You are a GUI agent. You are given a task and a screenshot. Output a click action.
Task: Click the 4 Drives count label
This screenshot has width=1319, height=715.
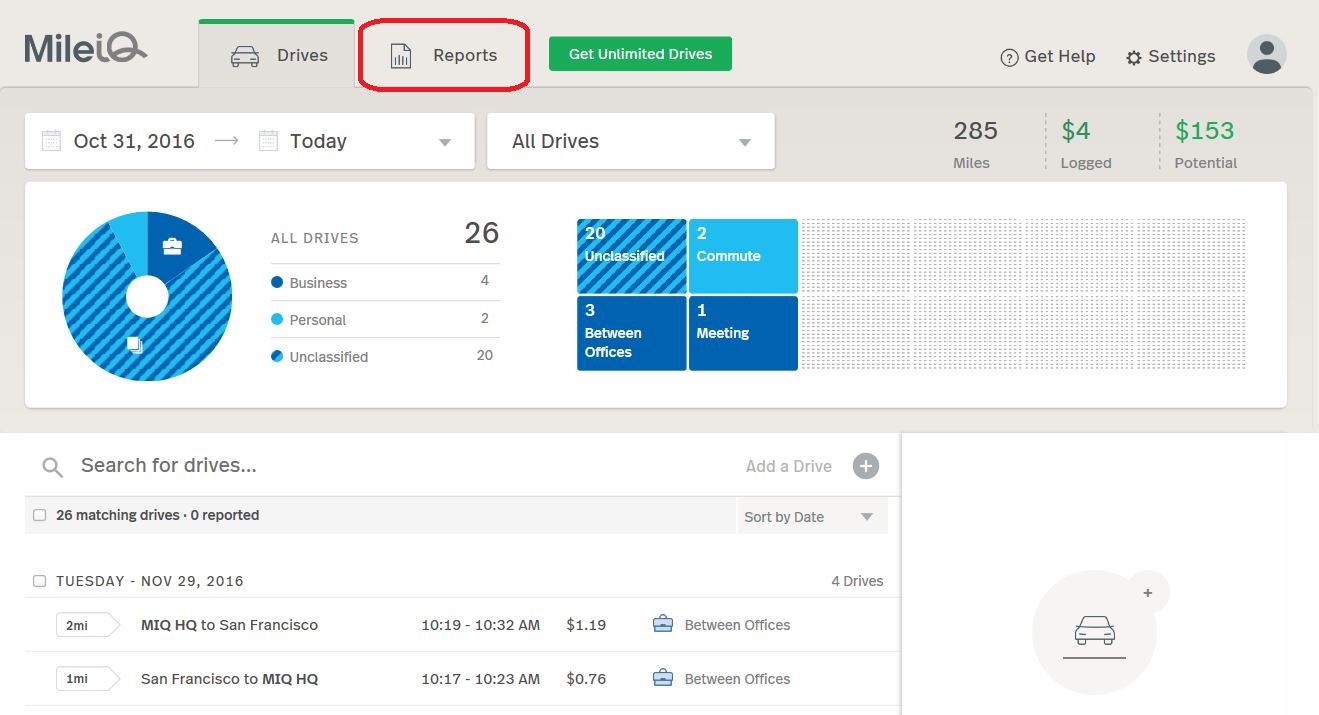click(857, 581)
